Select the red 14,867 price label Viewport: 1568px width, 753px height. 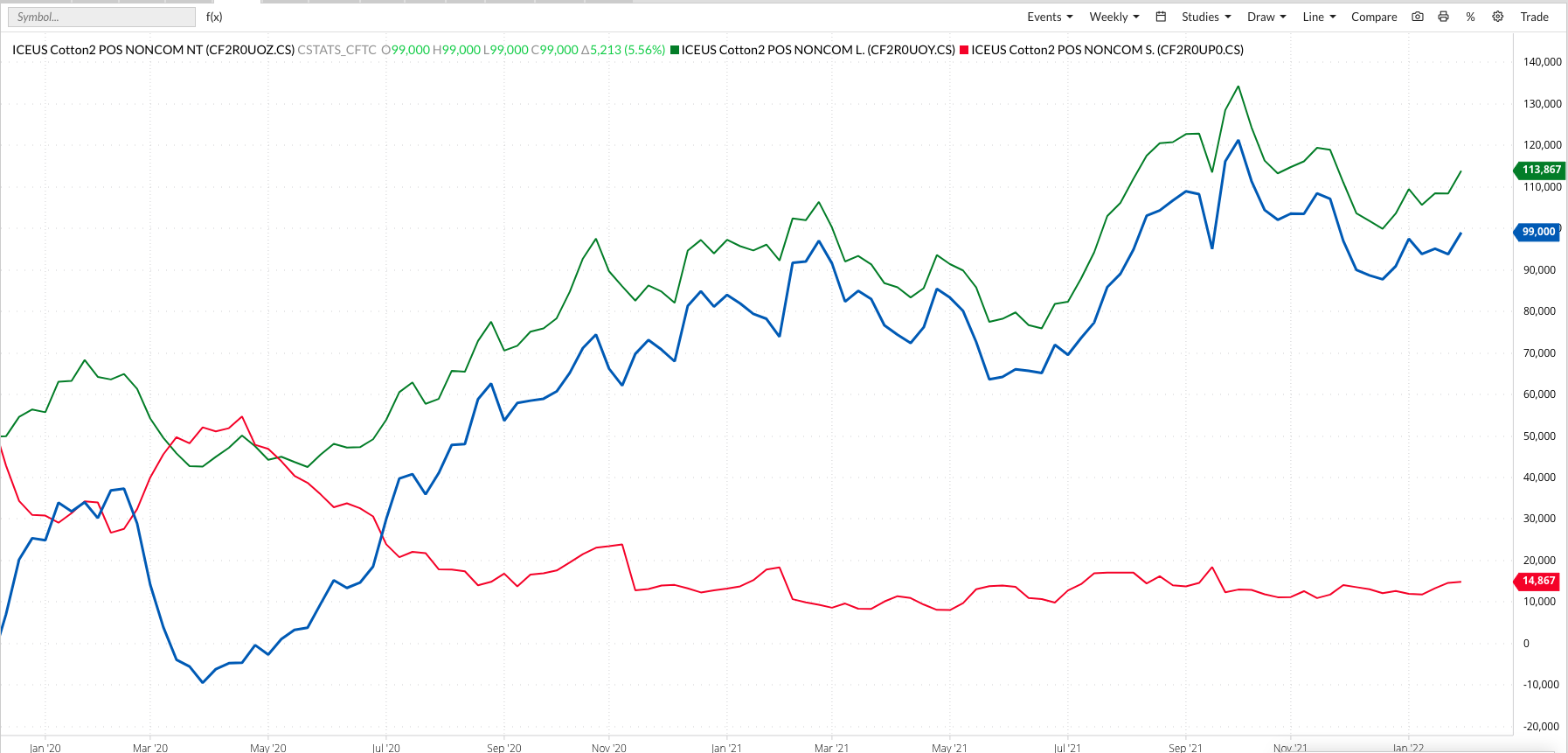(1538, 581)
